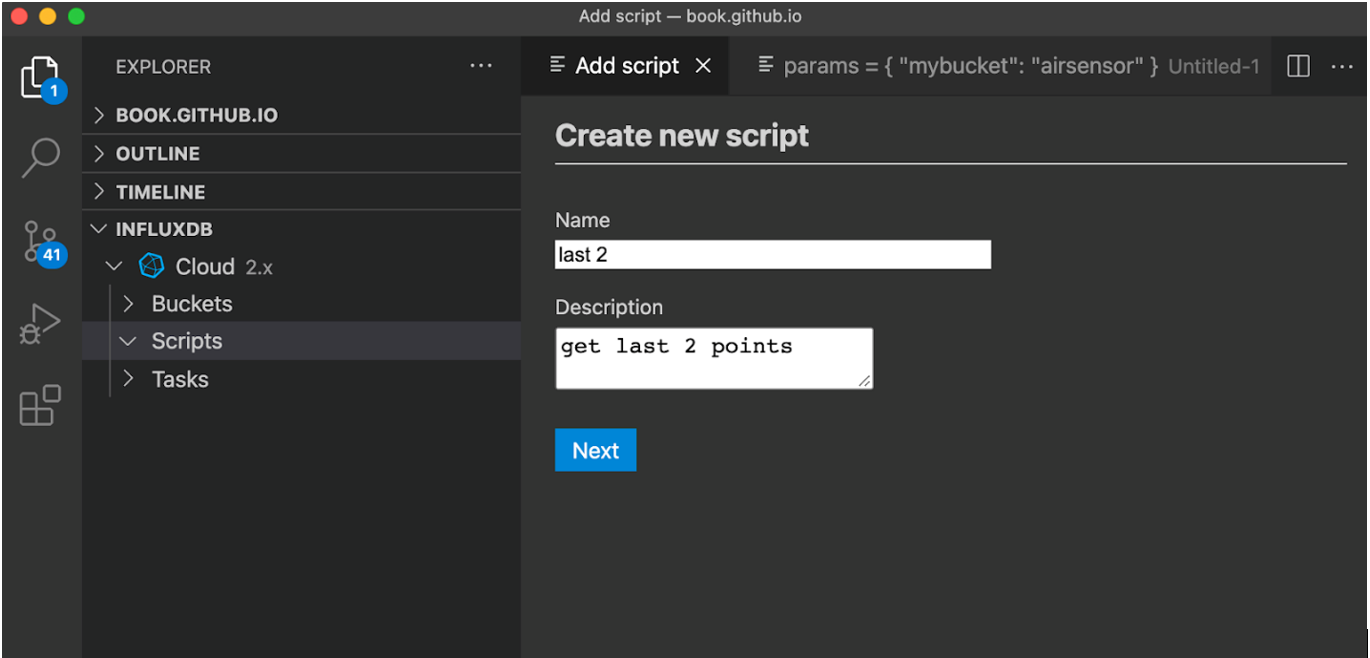Close the Add script tab
This screenshot has width=1370, height=658.
point(703,65)
